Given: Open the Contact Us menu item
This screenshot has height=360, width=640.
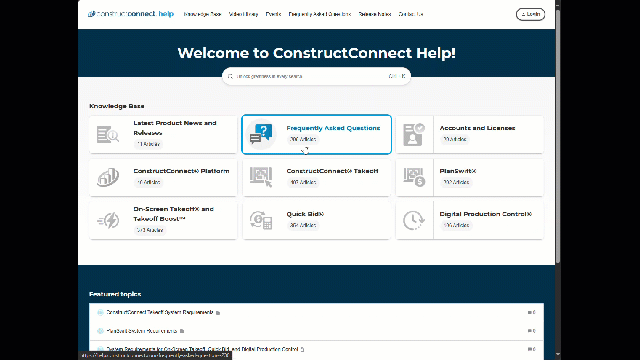Looking at the screenshot, I should pos(411,14).
